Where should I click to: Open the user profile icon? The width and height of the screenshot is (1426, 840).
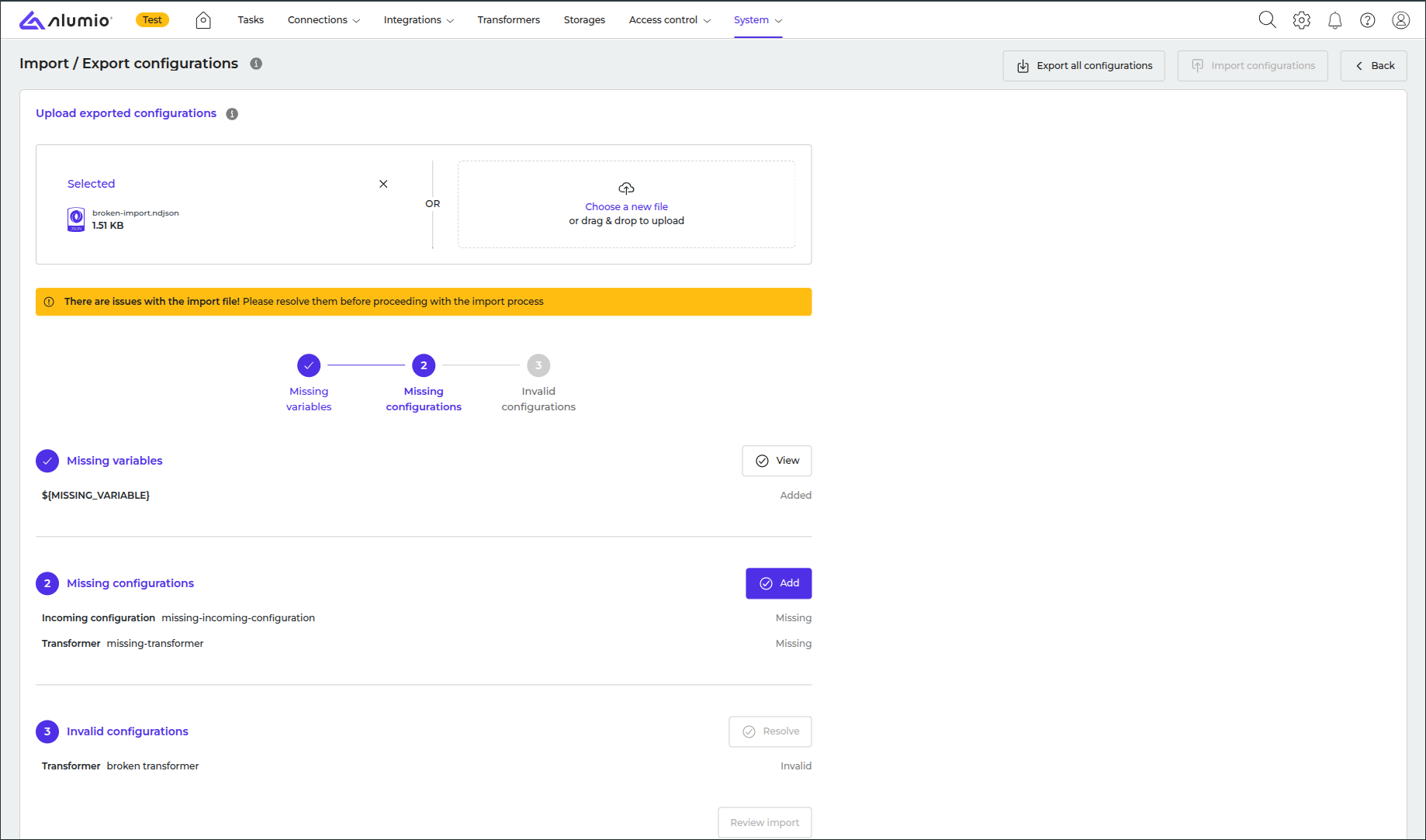click(x=1400, y=20)
